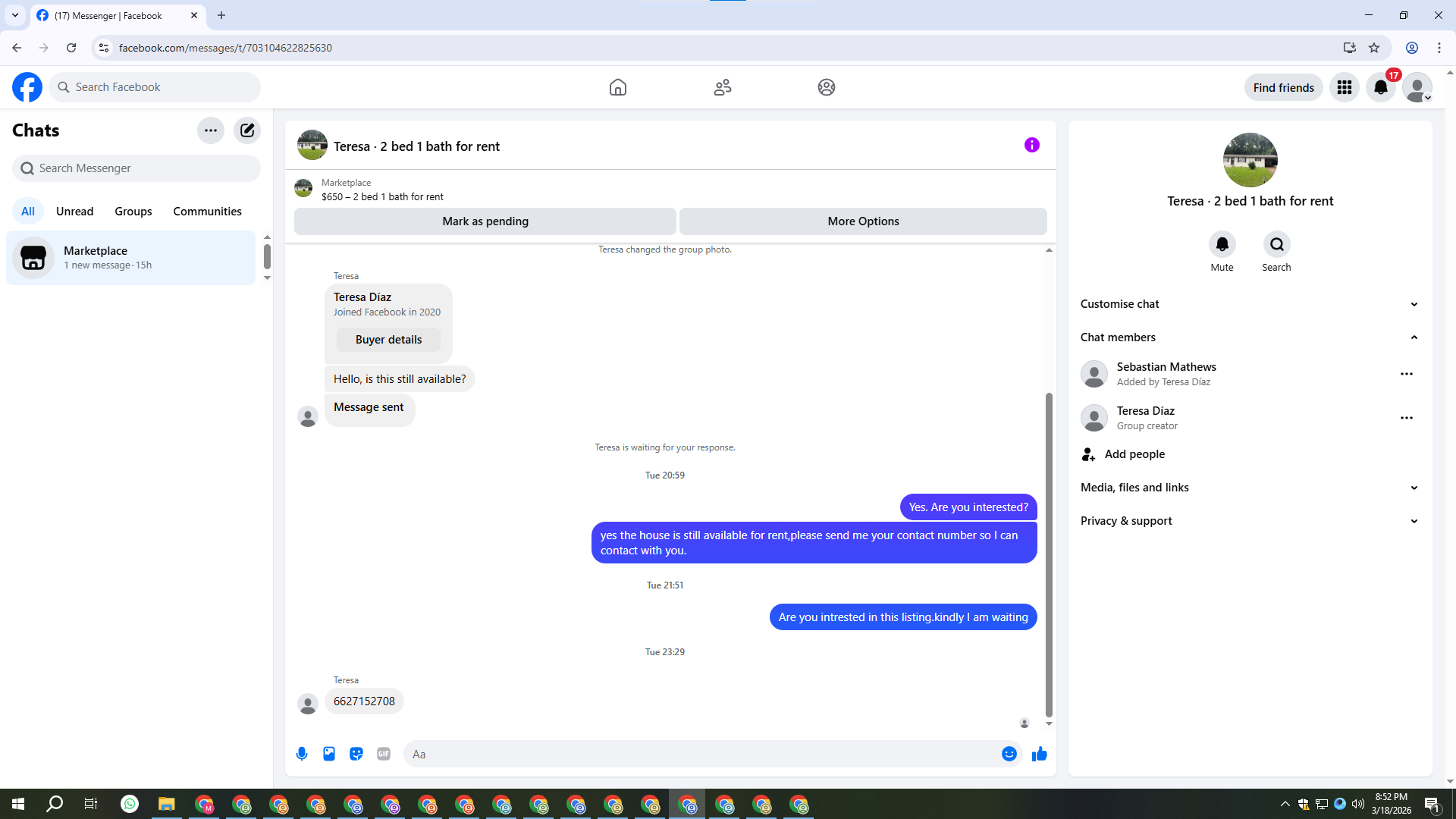This screenshot has height=819, width=1456.
Task: Open Buyer details for Teresa Díaz
Action: [x=388, y=340]
